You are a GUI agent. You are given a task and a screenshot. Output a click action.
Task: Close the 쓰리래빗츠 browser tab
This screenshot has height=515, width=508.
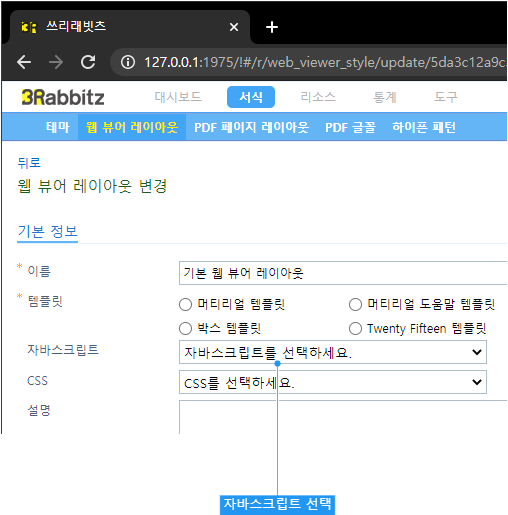pyautogui.click(x=234, y=27)
